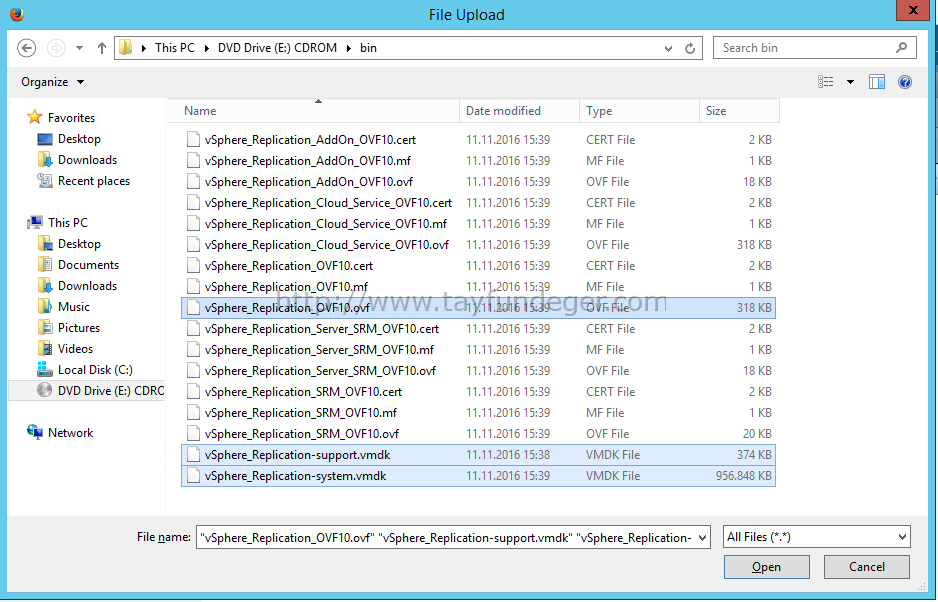The image size is (938, 602).
Task: Click the Refresh icon in address bar
Action: (690, 48)
